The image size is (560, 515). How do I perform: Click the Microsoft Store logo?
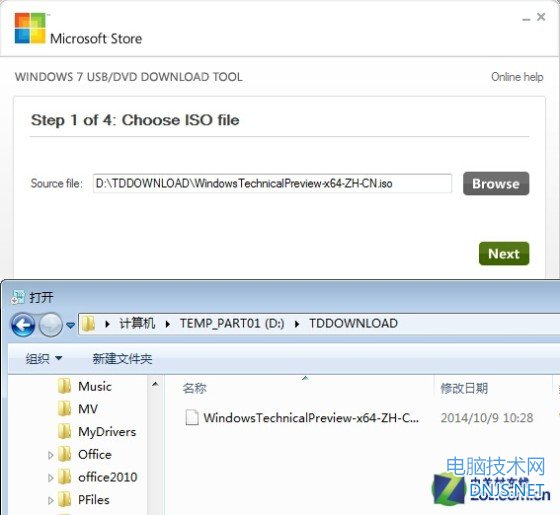[30, 28]
